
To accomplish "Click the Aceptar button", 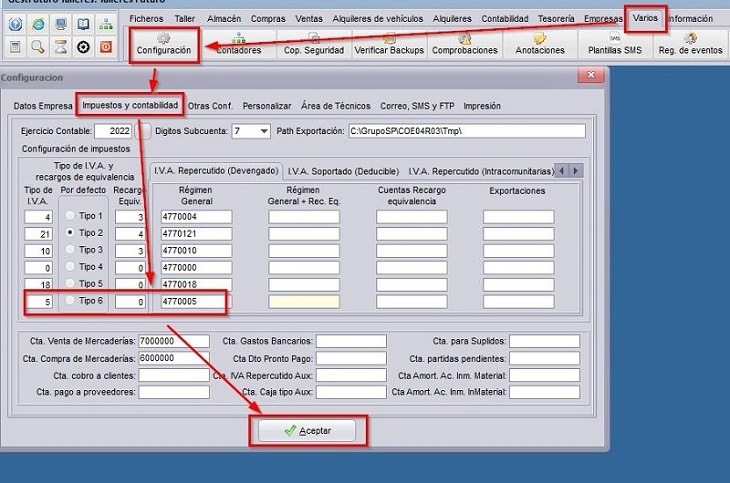I will pyautogui.click(x=307, y=431).
